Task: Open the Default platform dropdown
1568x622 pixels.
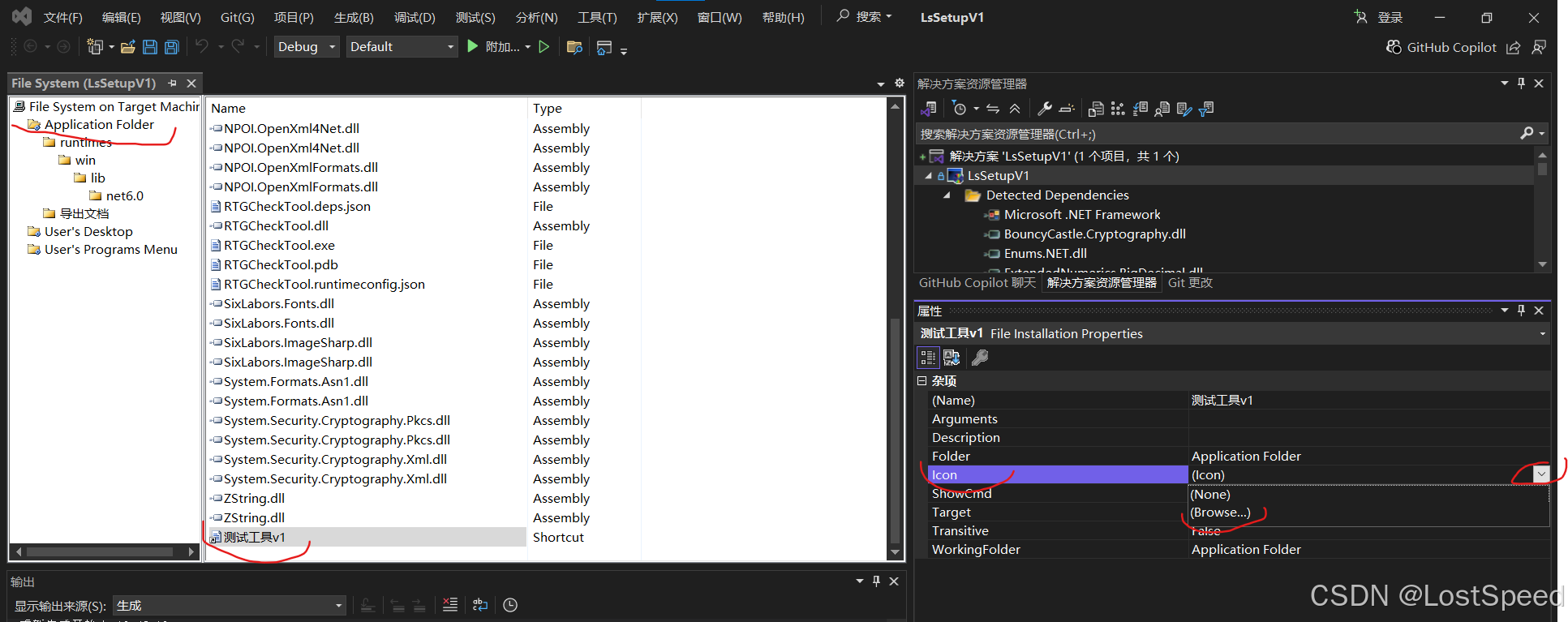Action: tap(451, 47)
